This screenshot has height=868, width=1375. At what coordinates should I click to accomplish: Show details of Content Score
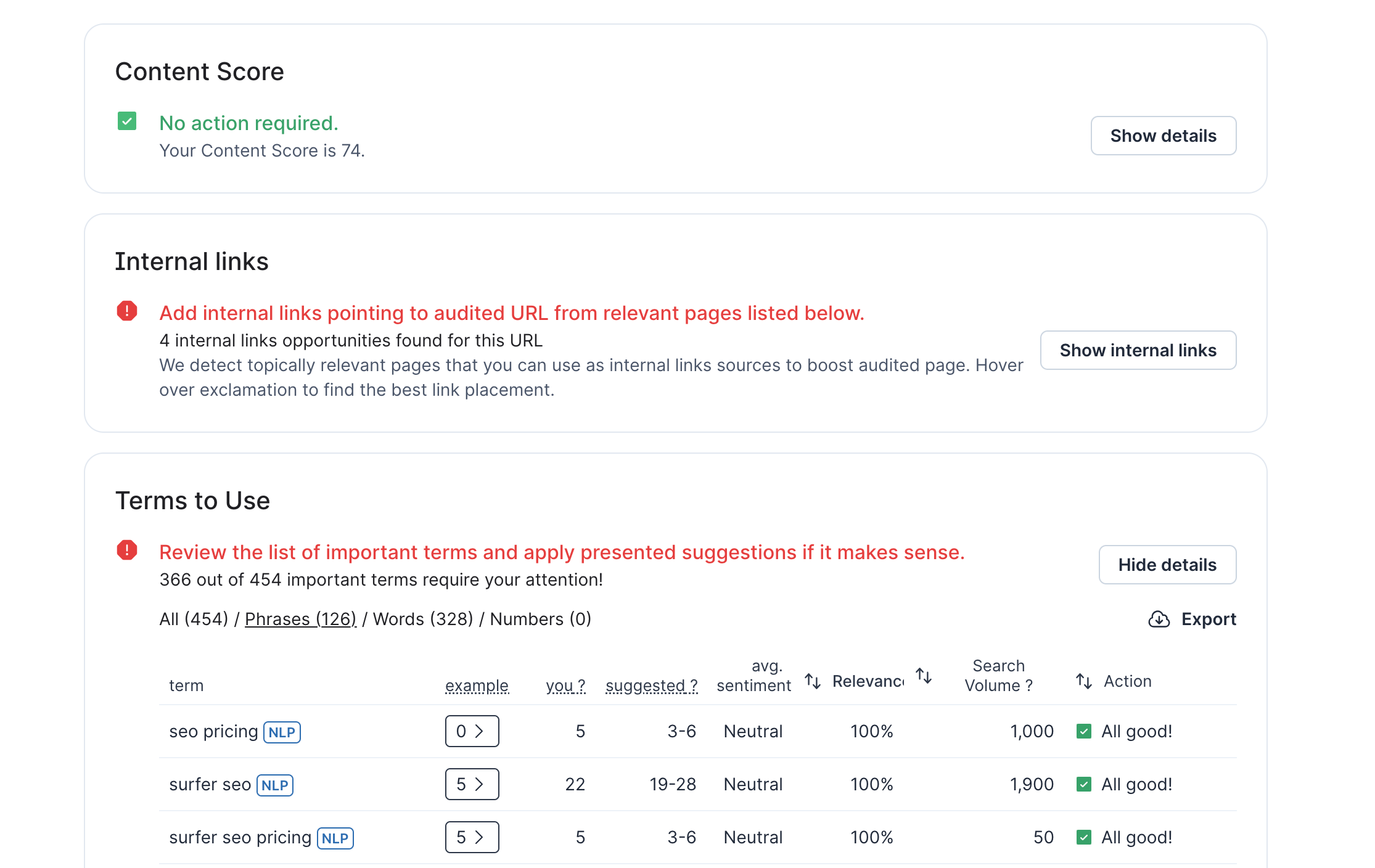click(1164, 136)
